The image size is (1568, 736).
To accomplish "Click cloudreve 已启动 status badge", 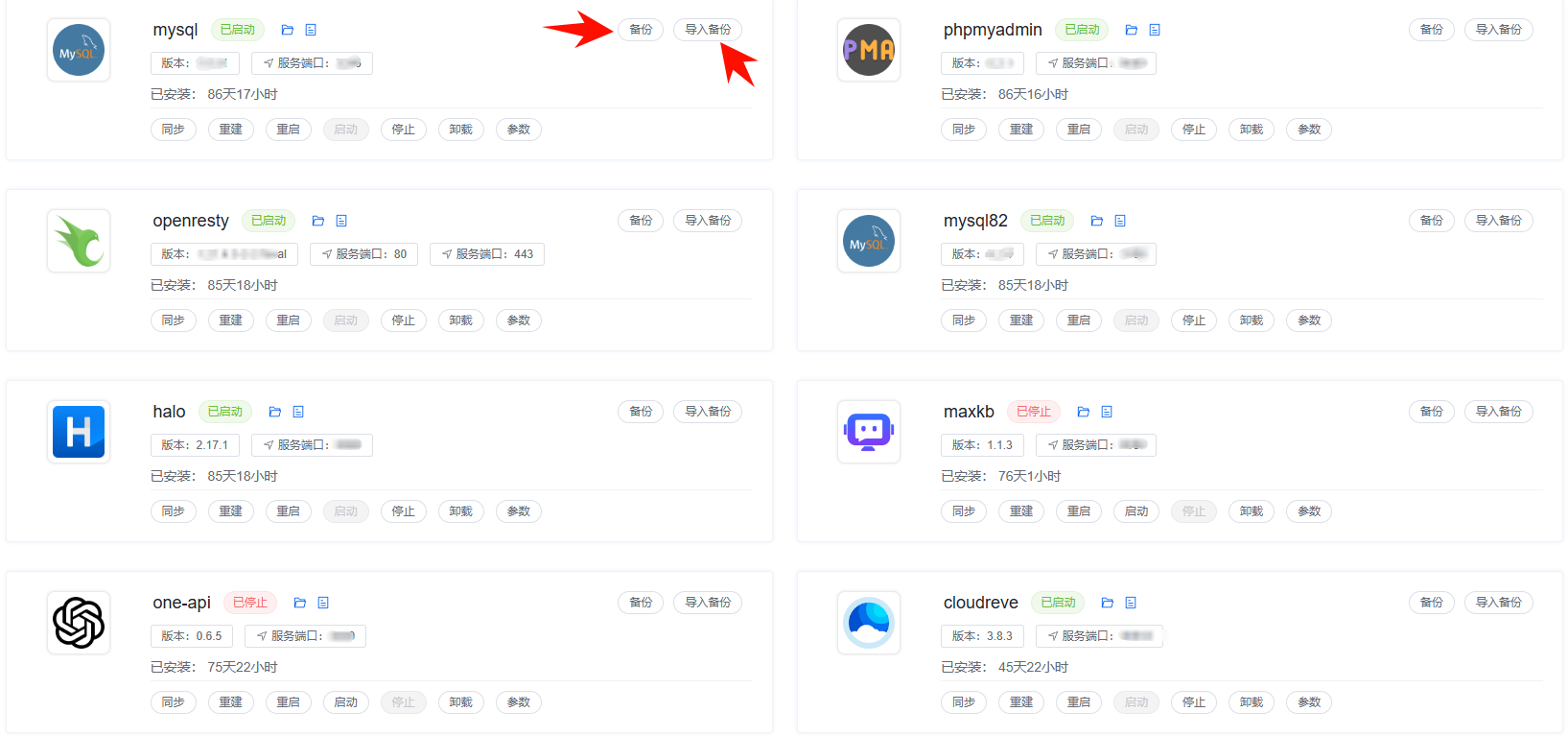I will pyautogui.click(x=1058, y=603).
